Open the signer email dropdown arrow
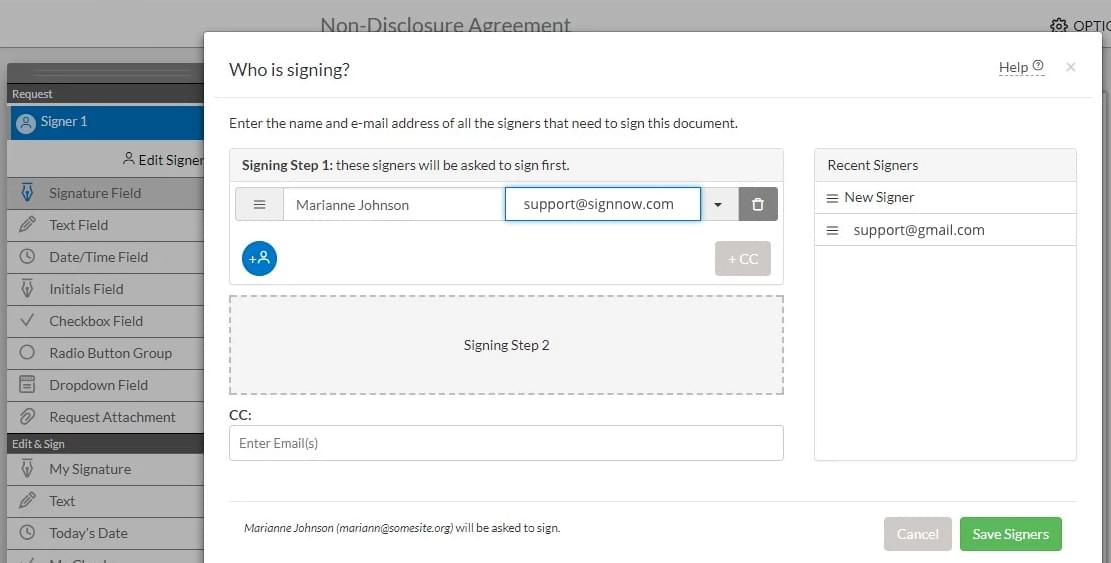1111x563 pixels. (x=718, y=204)
